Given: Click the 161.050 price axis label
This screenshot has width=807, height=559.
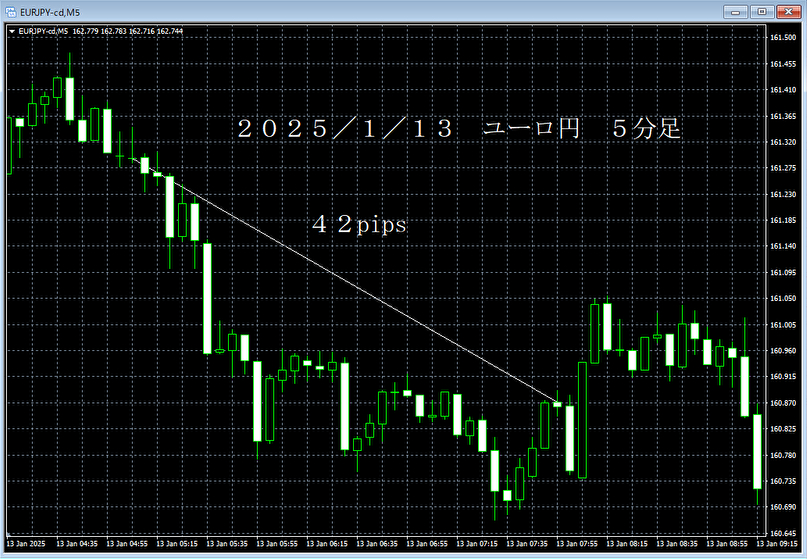Looking at the screenshot, I should pos(783,299).
